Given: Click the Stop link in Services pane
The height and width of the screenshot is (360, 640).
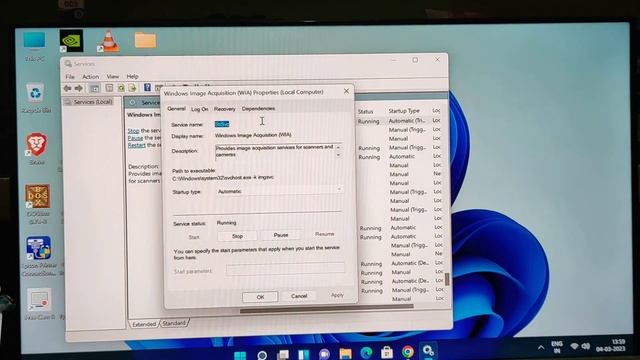Looking at the screenshot, I should 133,131.
